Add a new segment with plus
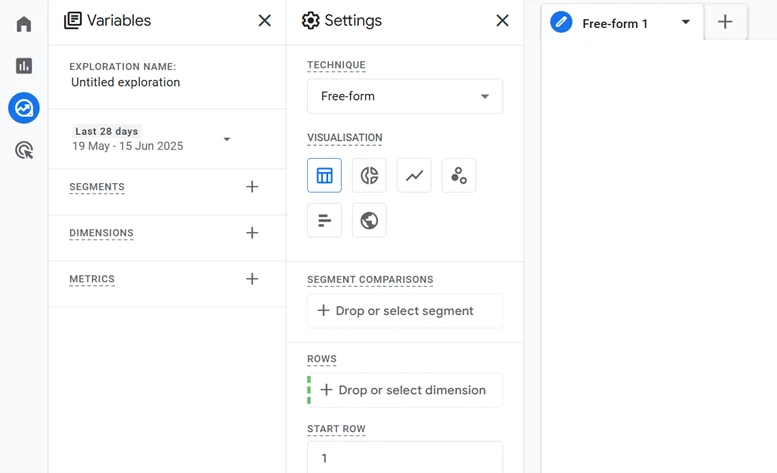777x473 pixels. click(x=252, y=187)
